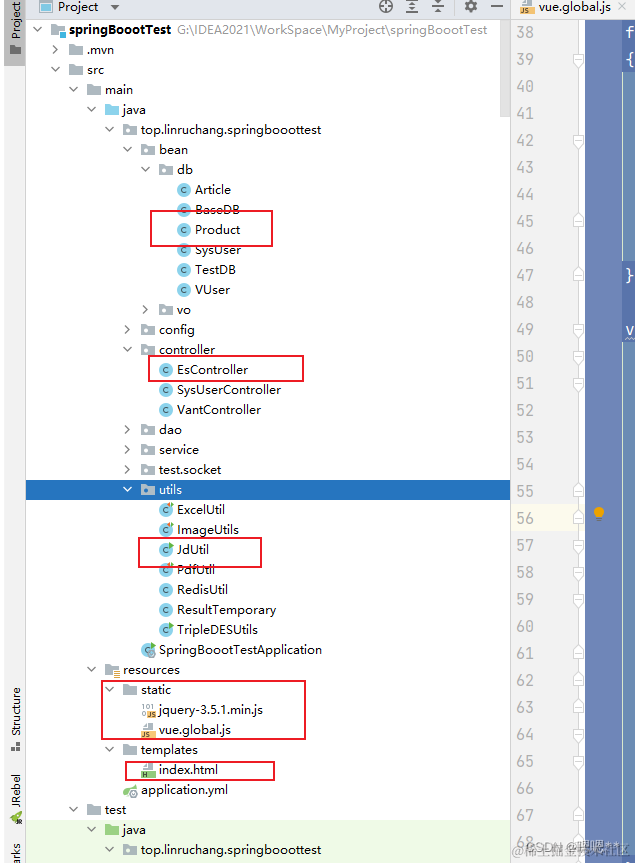Viewport: 635px width, 863px height.
Task: Open the Project view dropdown arrow
Action: [114, 7]
